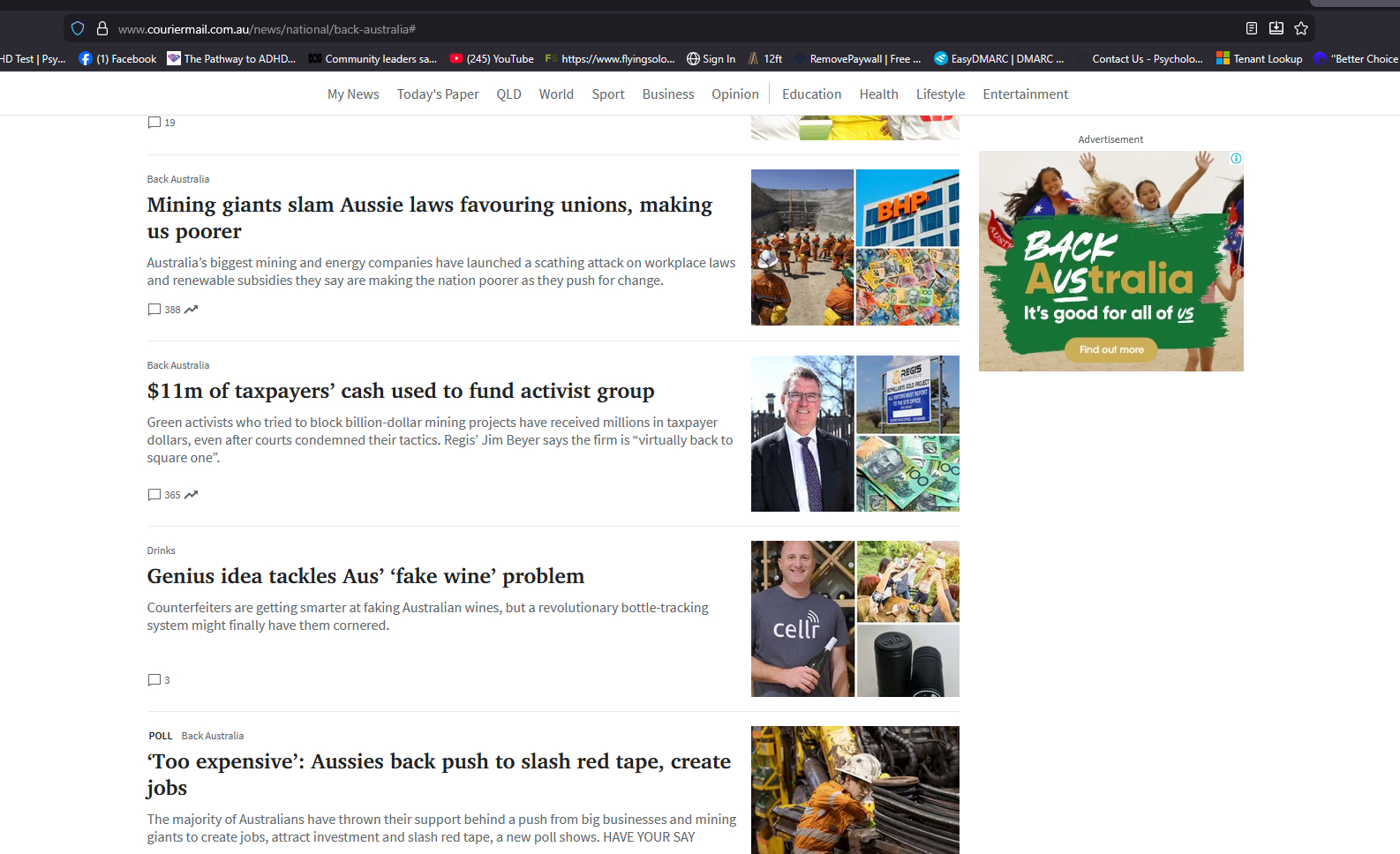Viewport: 1400px width, 854px height.
Task: Open the Business navigation menu item
Action: coord(667,94)
